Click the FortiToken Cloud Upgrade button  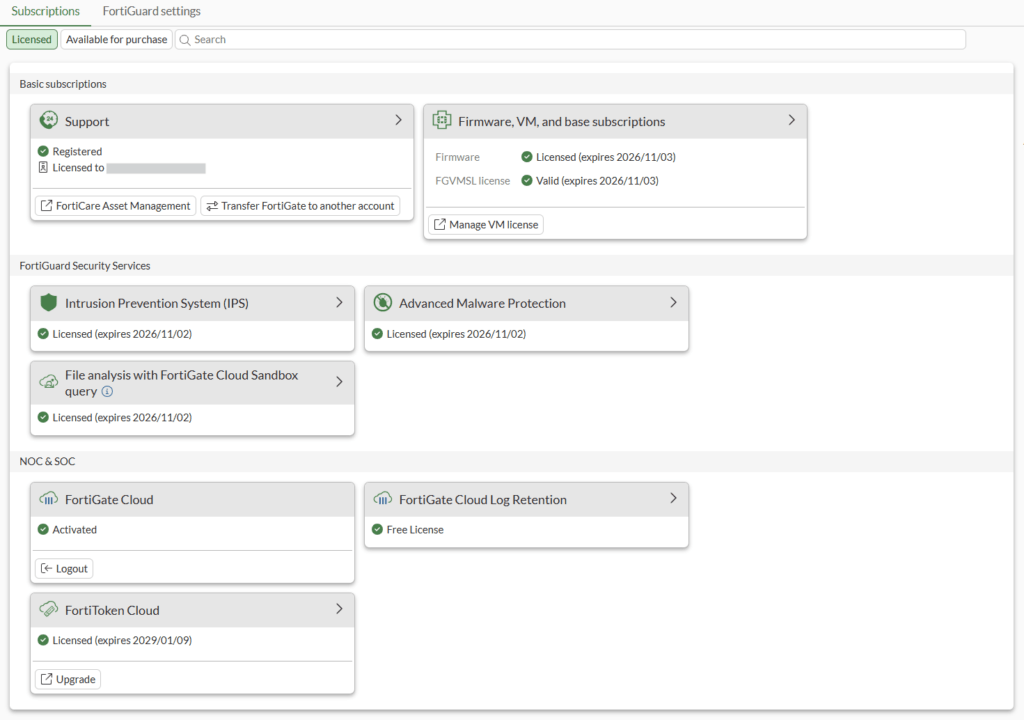click(68, 679)
